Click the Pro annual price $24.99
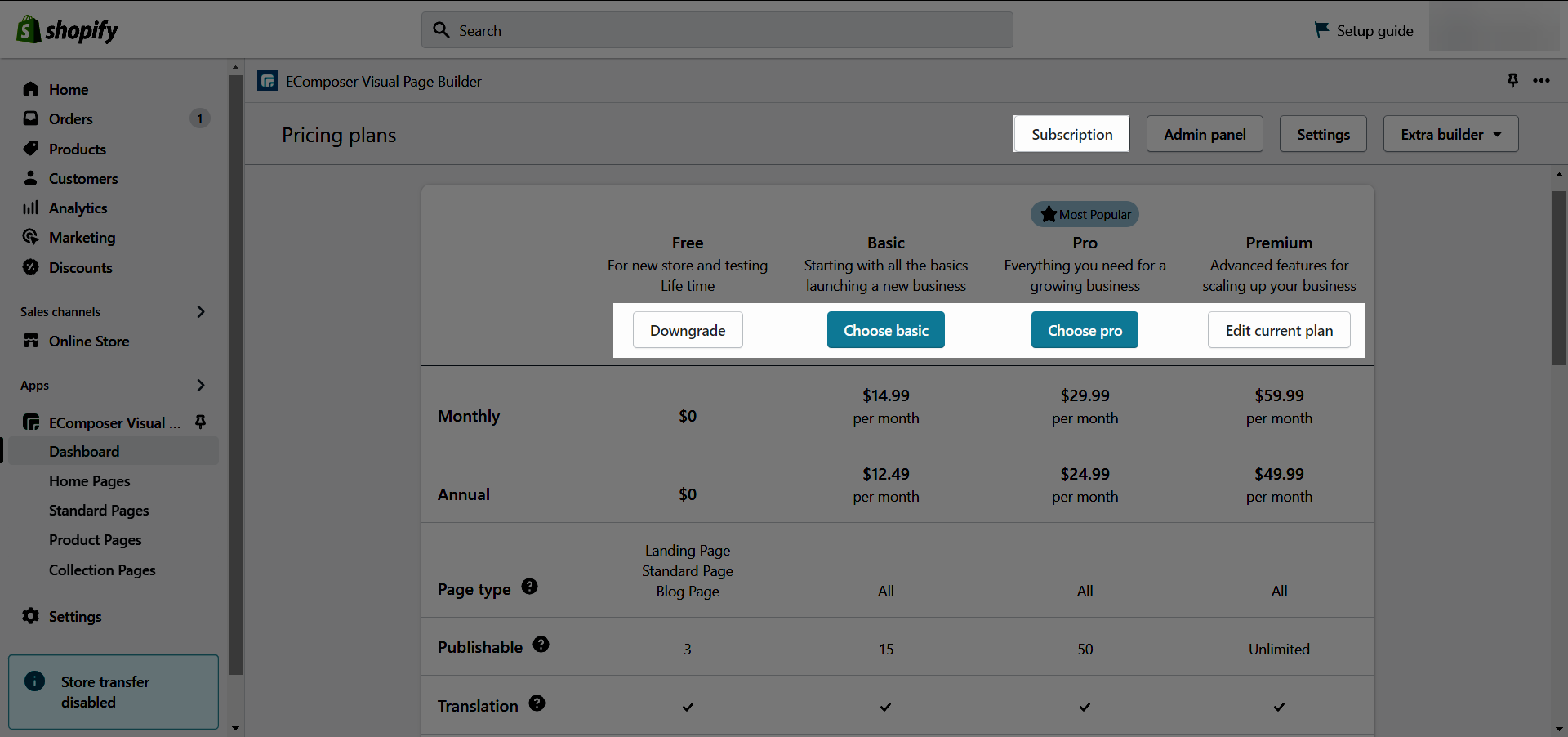The image size is (1568, 737). pos(1085,474)
